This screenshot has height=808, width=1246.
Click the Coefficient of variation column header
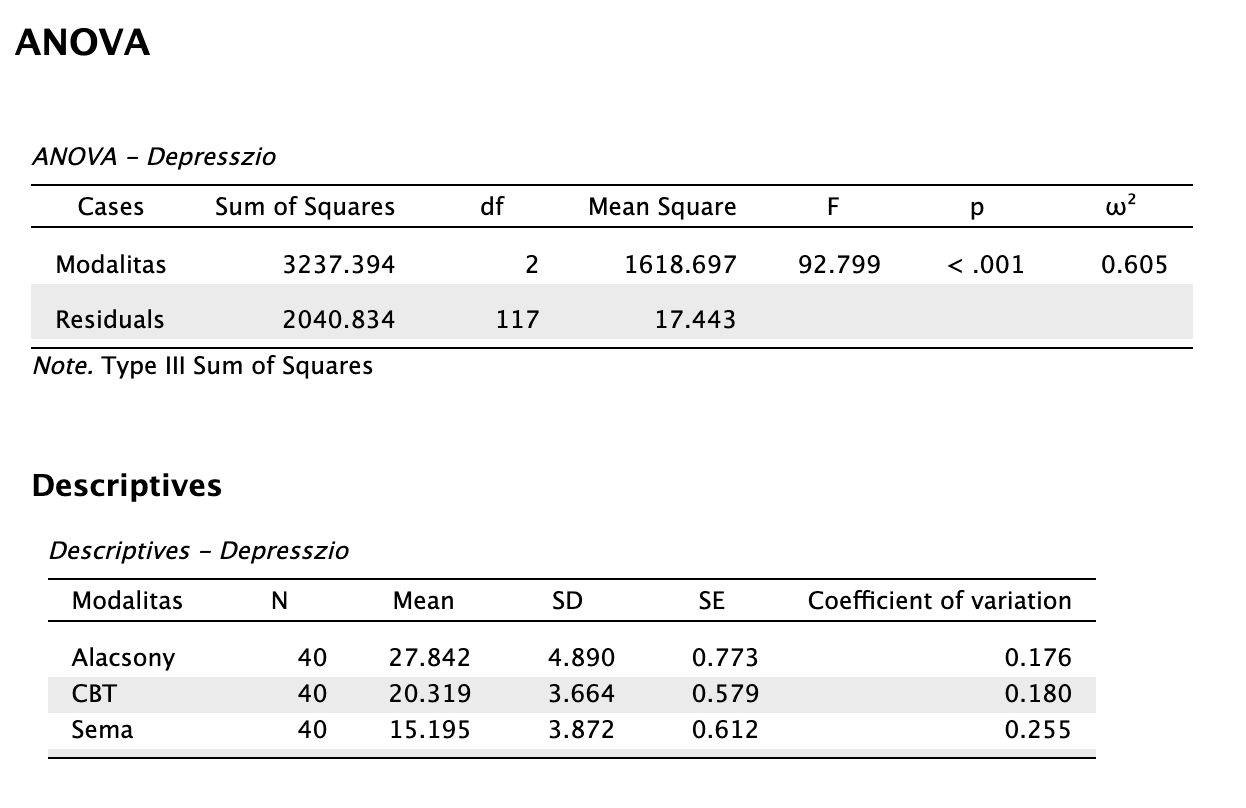pyautogui.click(x=939, y=601)
